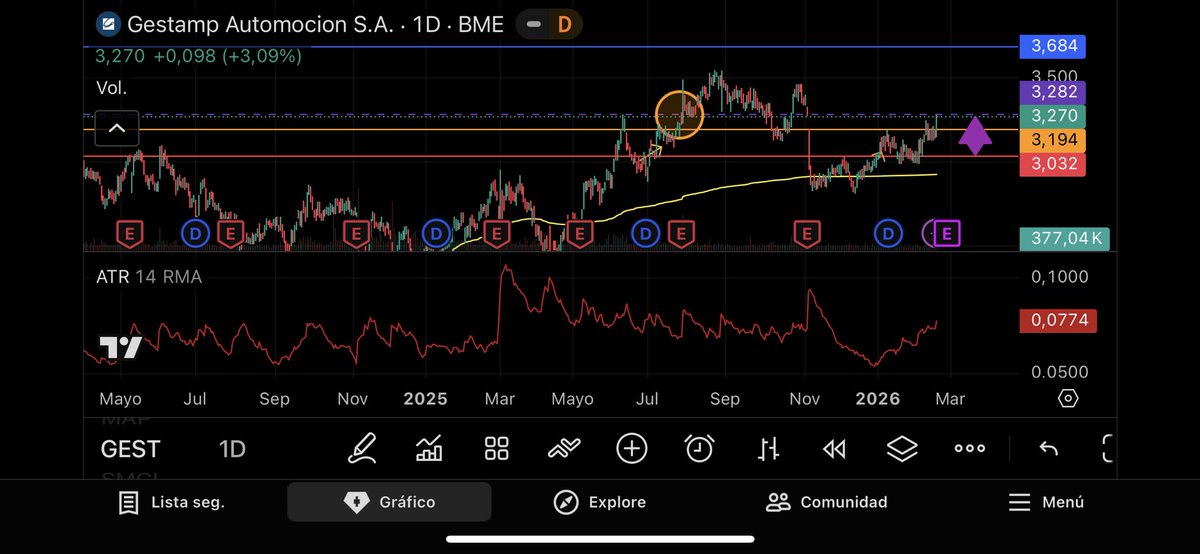The width and height of the screenshot is (1200, 554).
Task: Open the chart type bars icon
Action: point(768,449)
